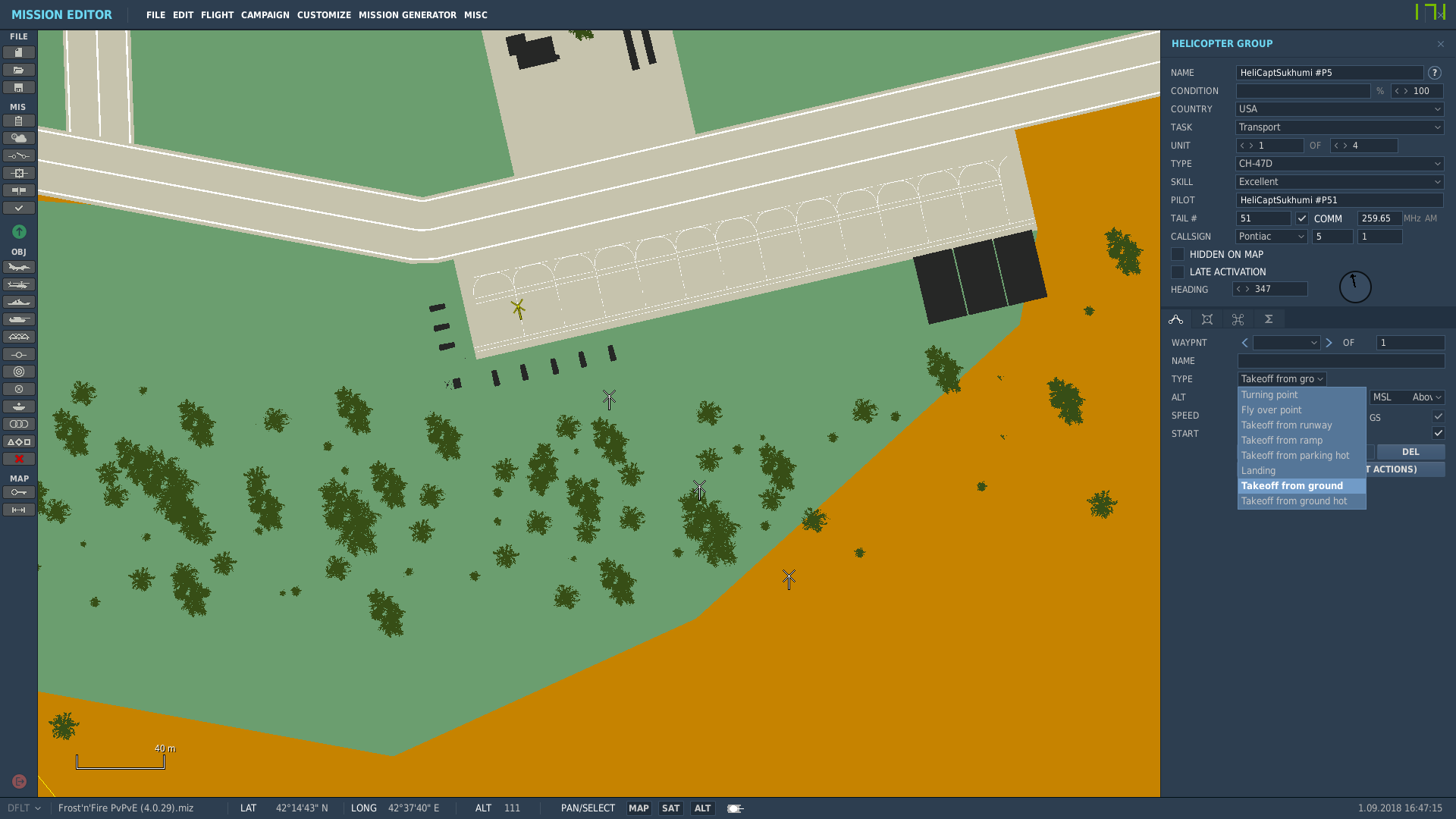Screen dimensions: 1456x819
Task: Click the NAME field HeliCaptSukhumi #P5
Action: pos(1329,73)
